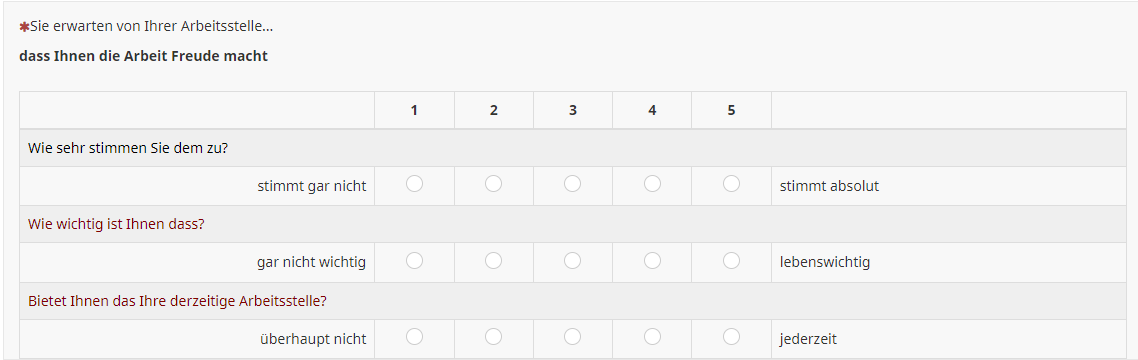Click 'Bietet Ihnen das Ihre derzeitige Arbeitsstelle?' heading
The image size is (1138, 360).
coord(177,300)
